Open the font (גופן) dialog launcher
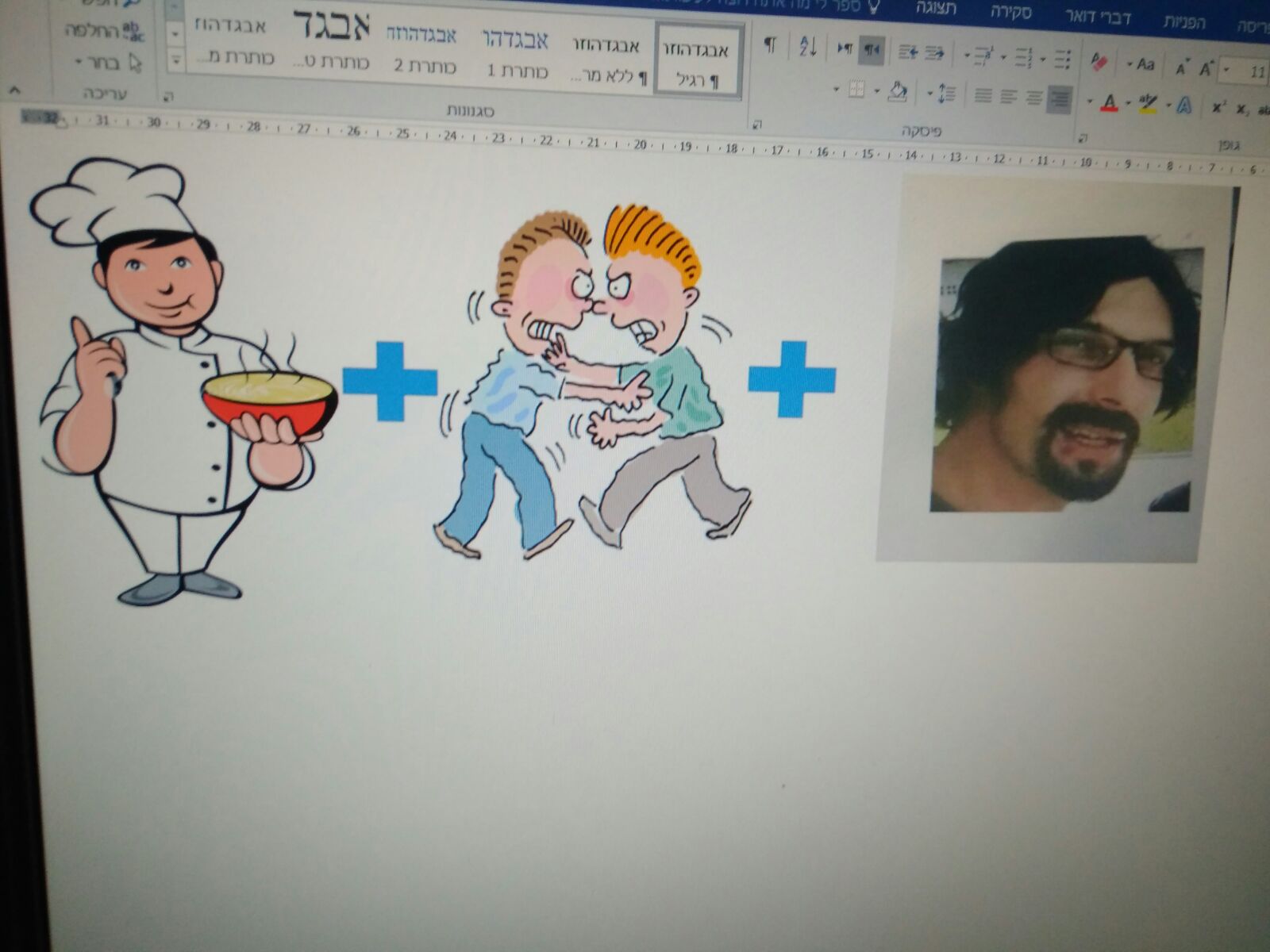This screenshot has width=1270, height=952. (1083, 137)
